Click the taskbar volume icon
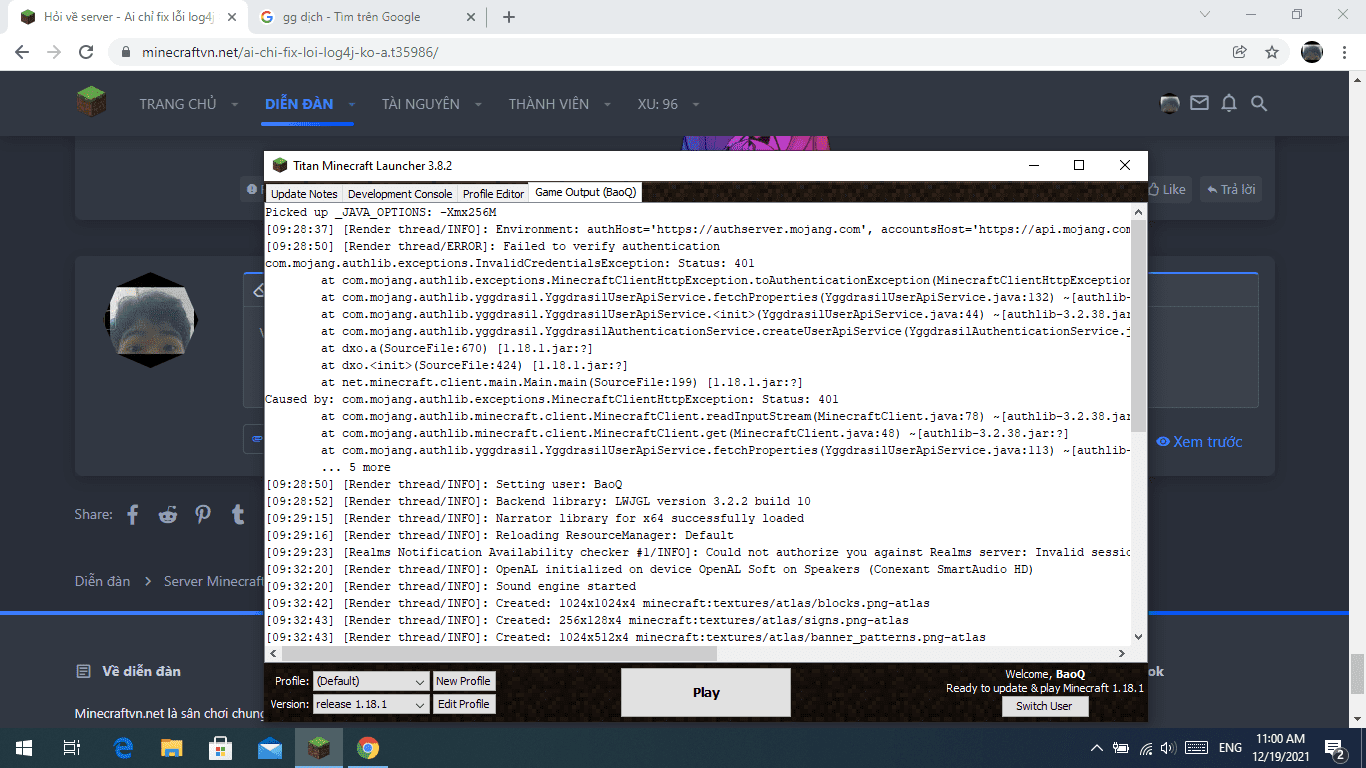This screenshot has width=1366, height=768. (1168, 748)
